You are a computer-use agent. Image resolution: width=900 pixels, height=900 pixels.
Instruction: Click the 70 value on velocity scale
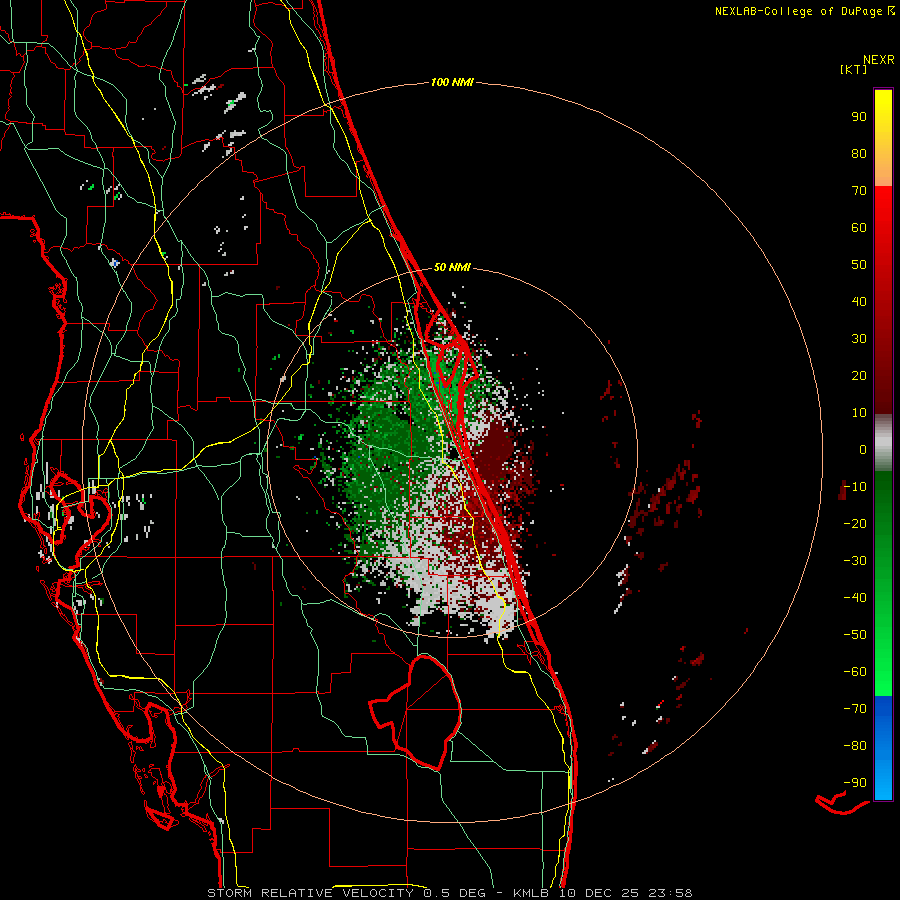tap(859, 191)
